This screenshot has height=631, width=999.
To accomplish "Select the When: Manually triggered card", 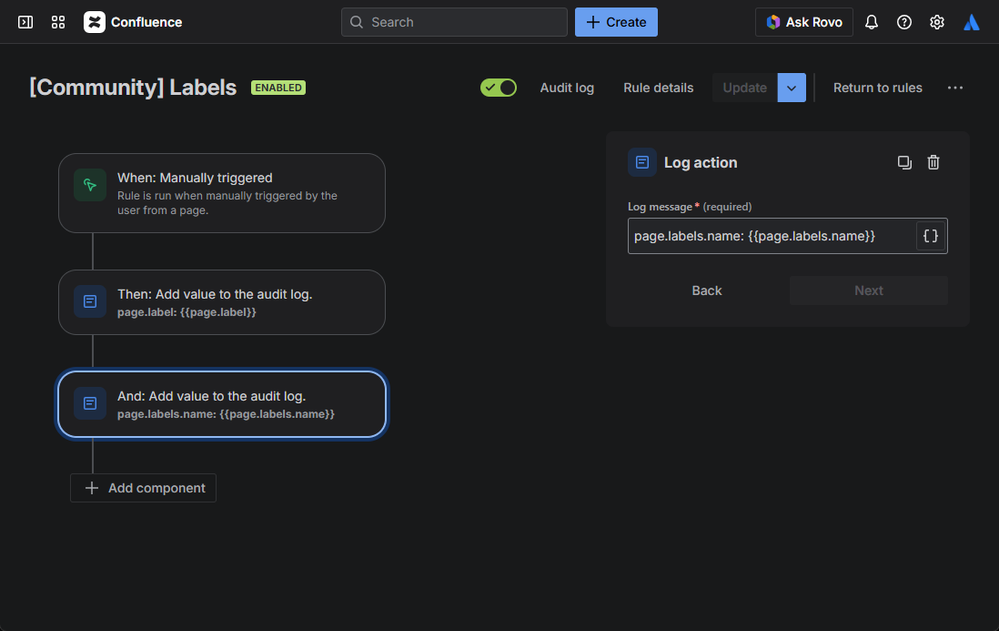I will (222, 193).
